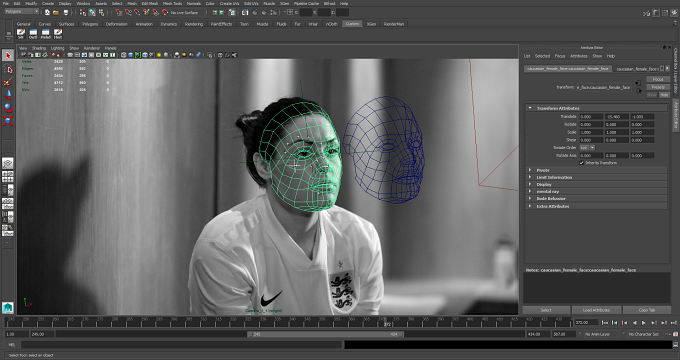This screenshot has height=360, width=680.
Task: Open the Mesh Tools menu
Action: coord(172,3)
